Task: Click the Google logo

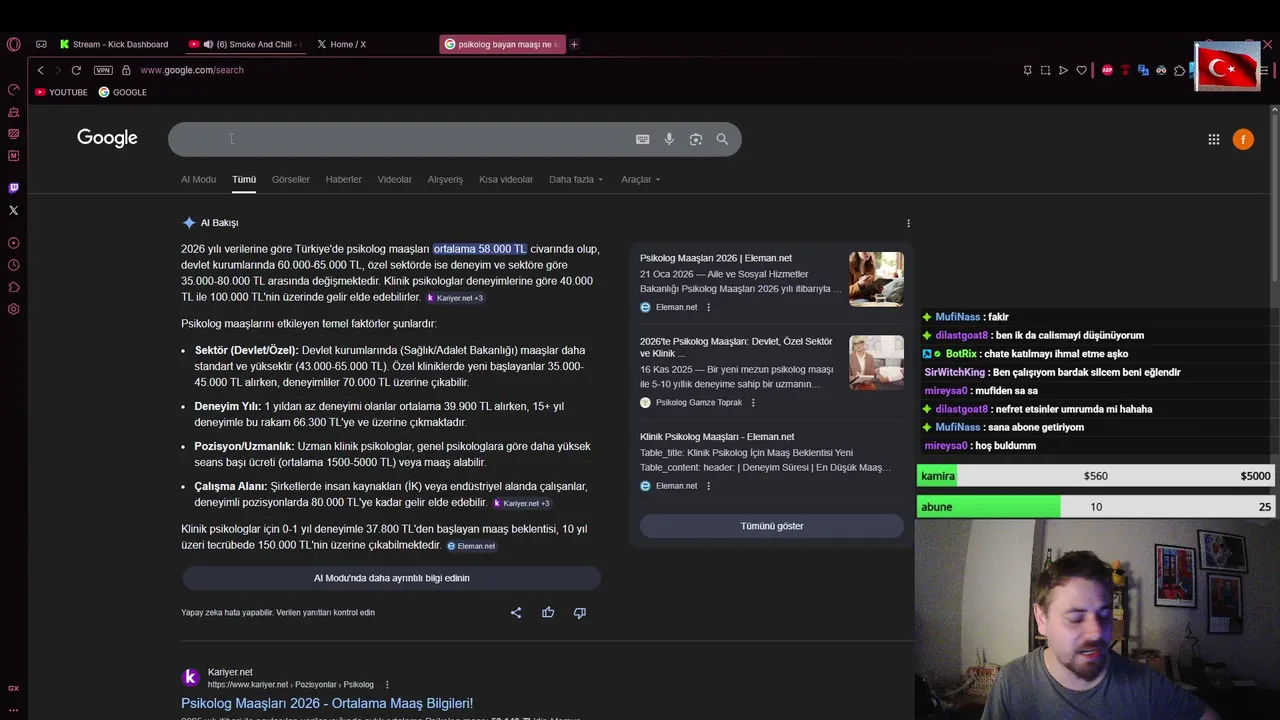Action: [x=107, y=138]
